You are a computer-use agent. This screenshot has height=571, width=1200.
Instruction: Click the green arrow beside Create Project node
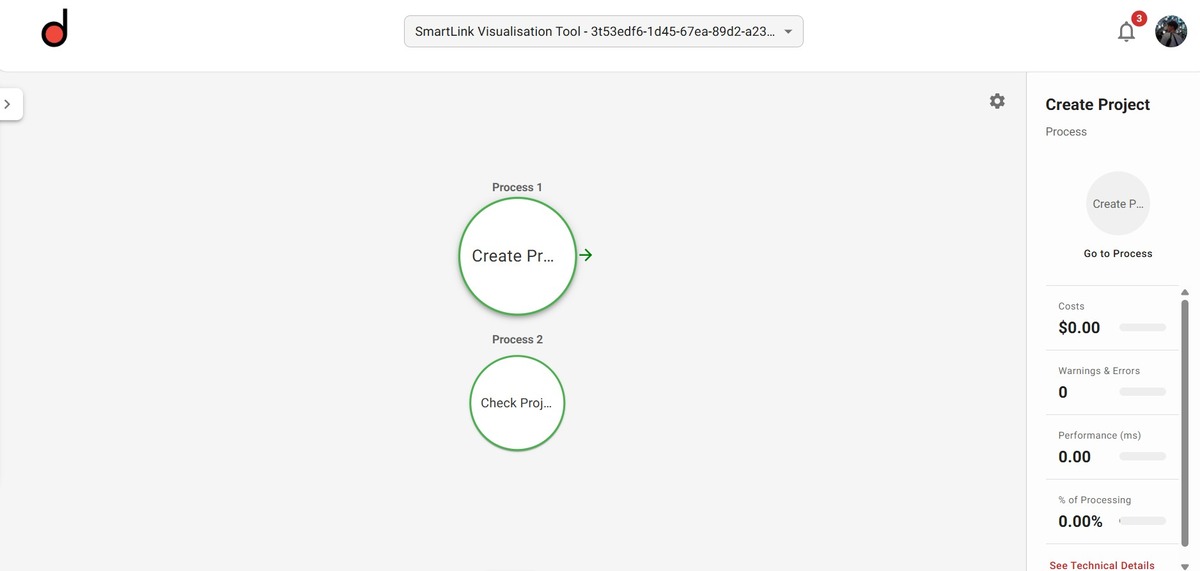click(x=586, y=255)
